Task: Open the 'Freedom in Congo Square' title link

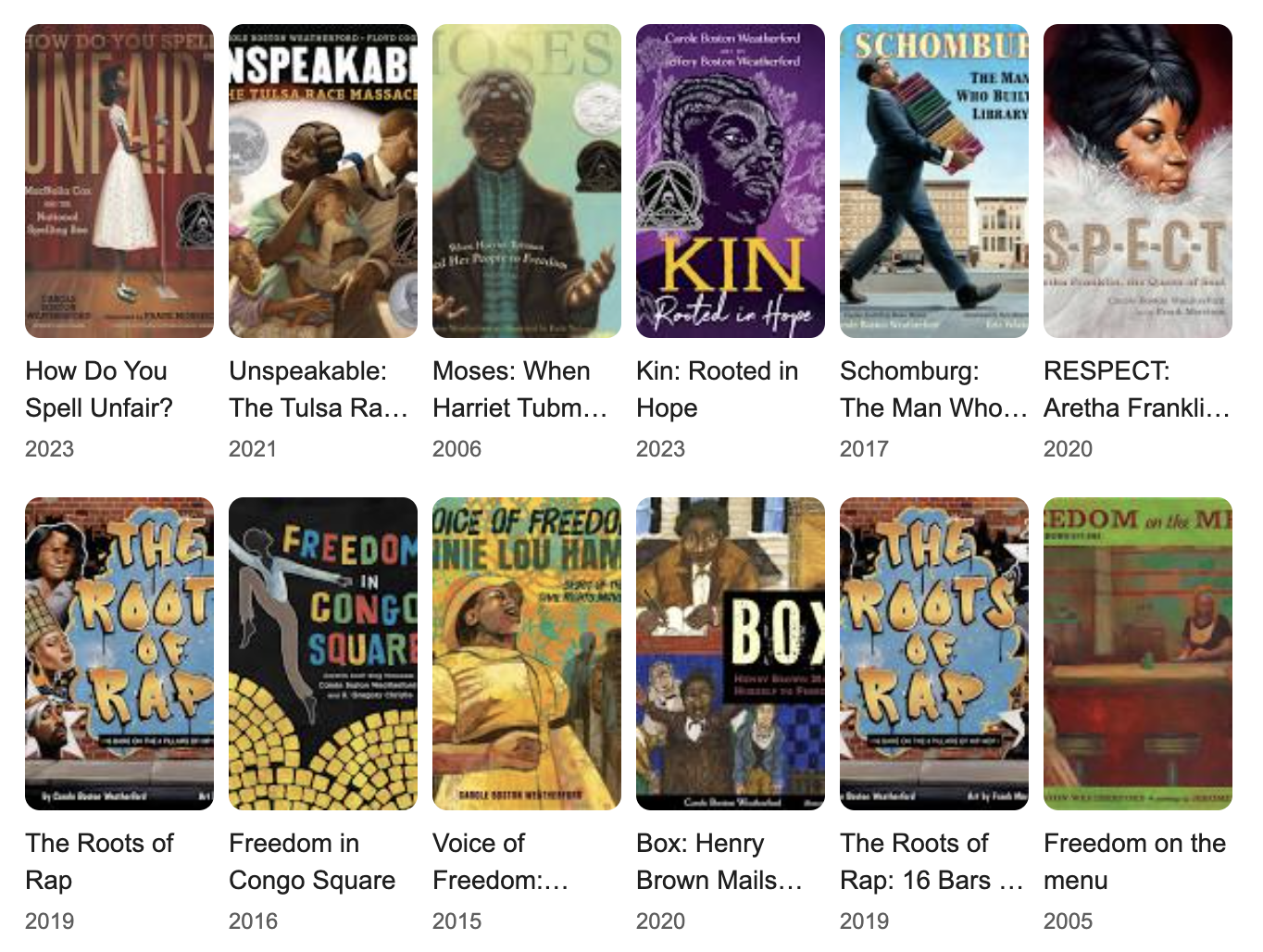Action: coord(312,861)
